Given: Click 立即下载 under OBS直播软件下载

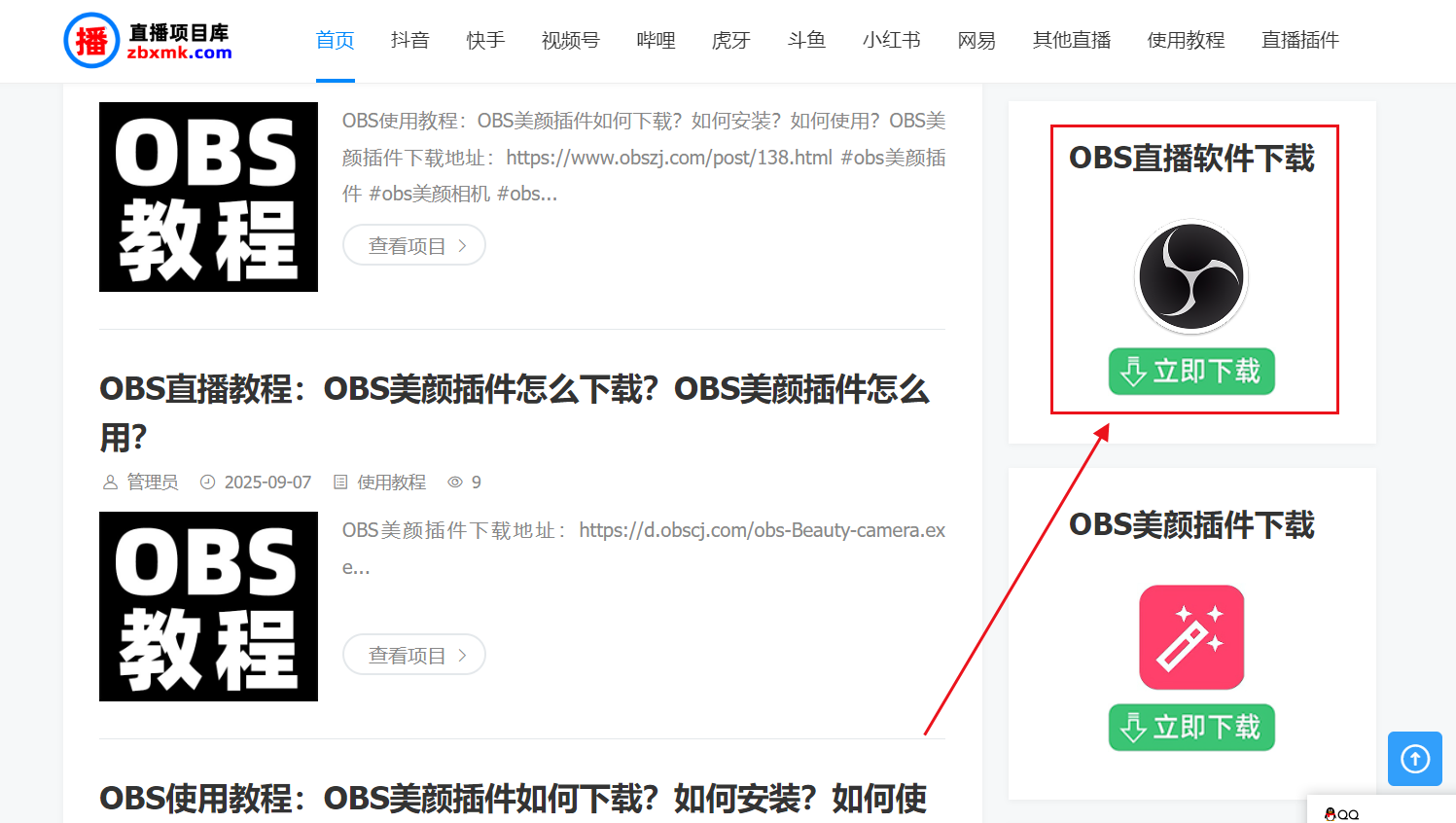Looking at the screenshot, I should [x=1190, y=371].
